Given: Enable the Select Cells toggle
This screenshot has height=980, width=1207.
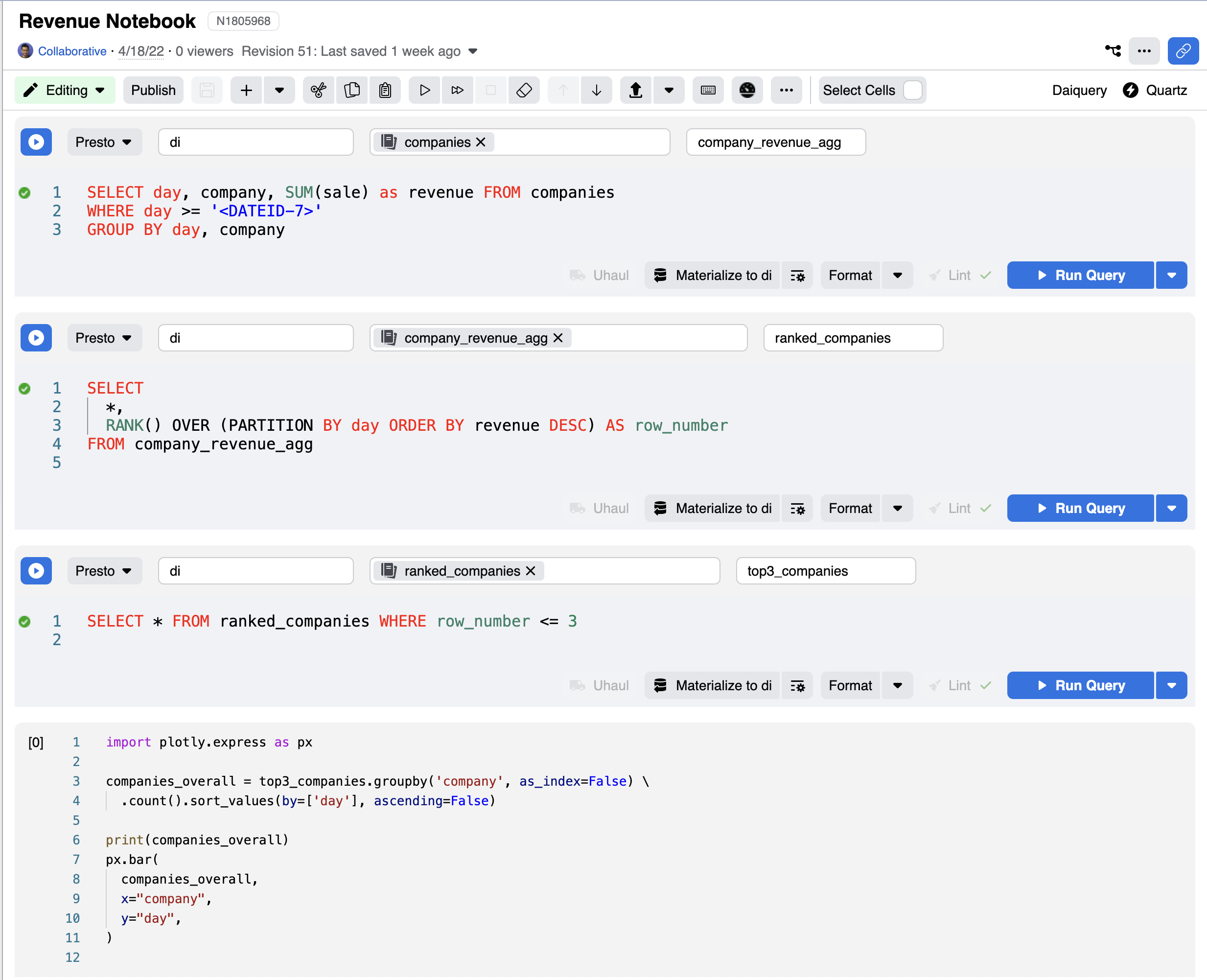Looking at the screenshot, I should (x=913, y=90).
